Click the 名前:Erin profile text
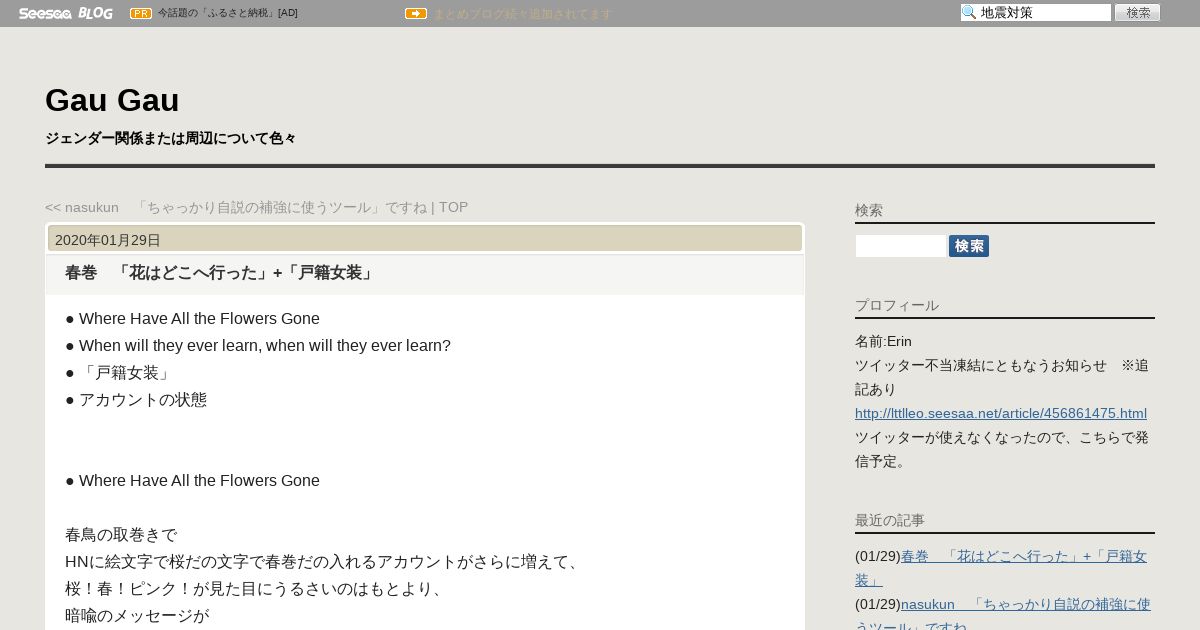This screenshot has height=630, width=1200. click(883, 341)
